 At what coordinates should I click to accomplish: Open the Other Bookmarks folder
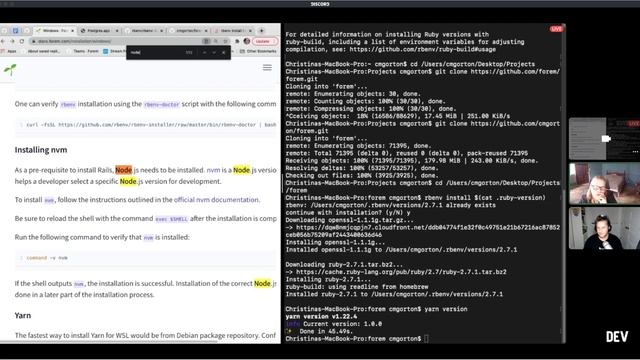[258, 51]
